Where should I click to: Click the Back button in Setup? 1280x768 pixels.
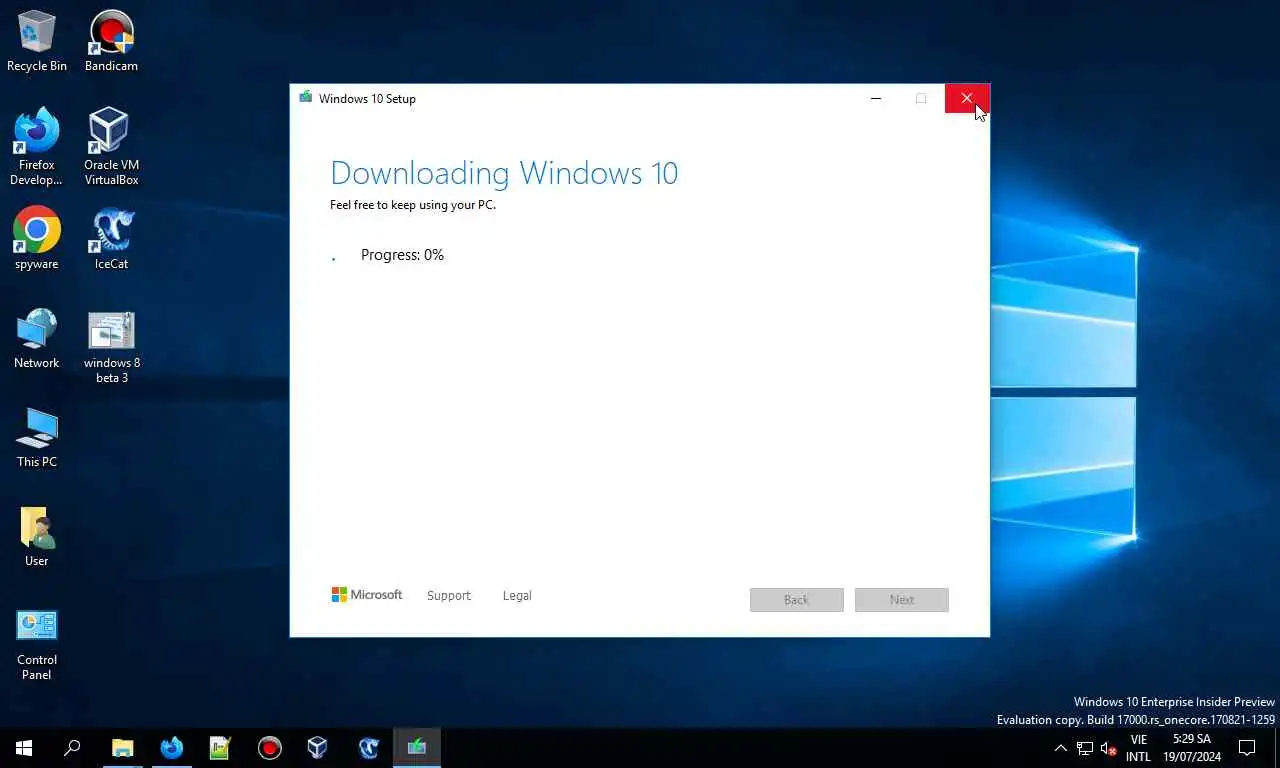click(797, 600)
